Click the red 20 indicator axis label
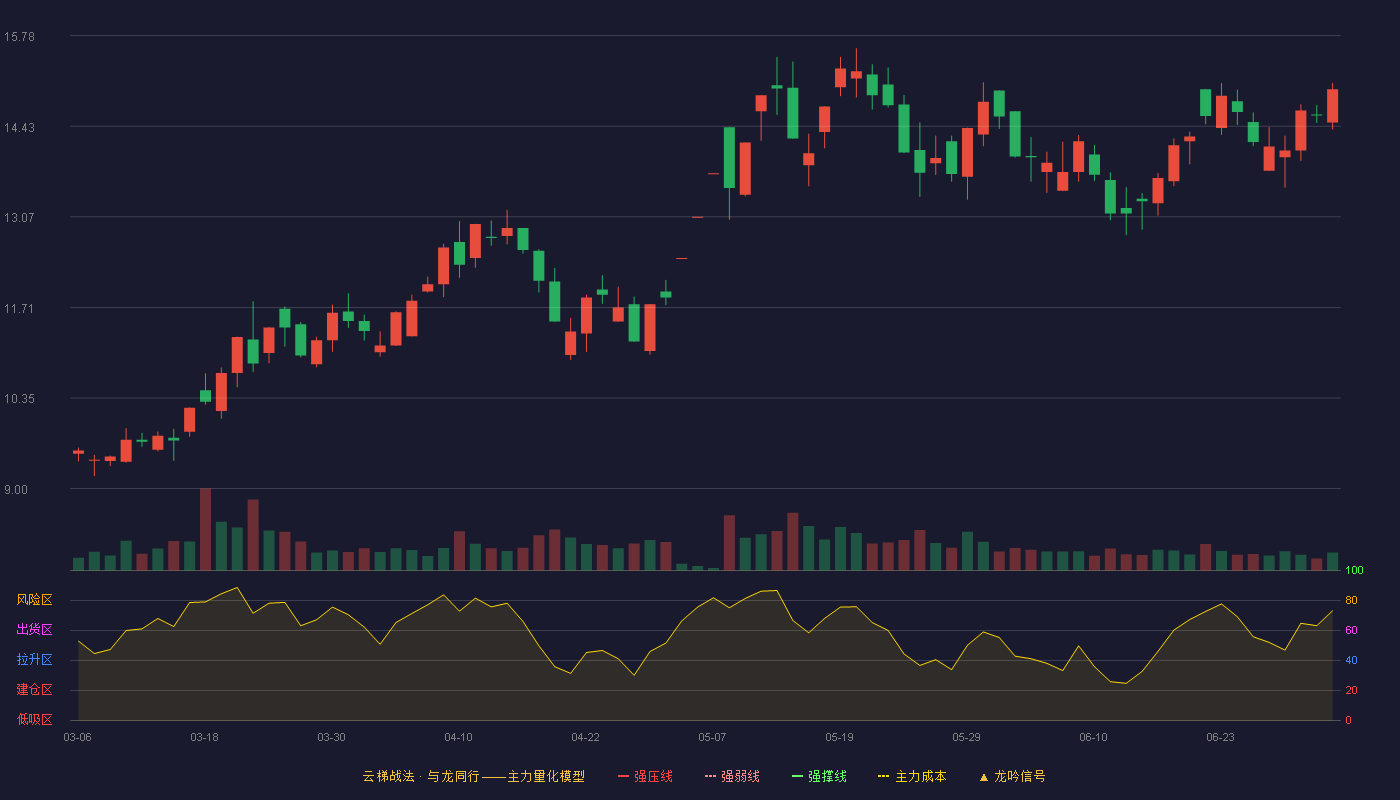This screenshot has height=800, width=1400. 1351,690
